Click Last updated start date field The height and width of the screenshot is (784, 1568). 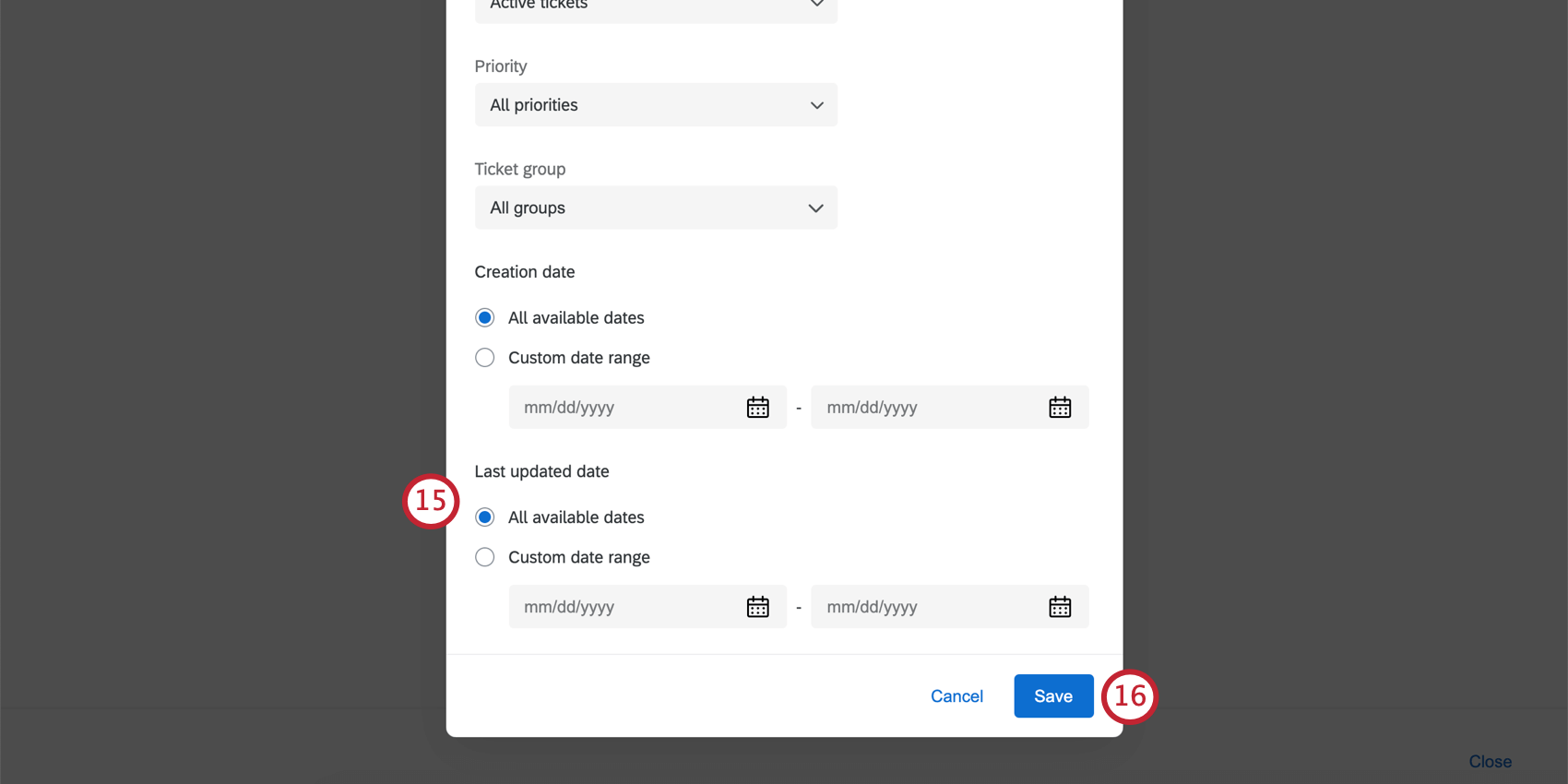[627, 607]
